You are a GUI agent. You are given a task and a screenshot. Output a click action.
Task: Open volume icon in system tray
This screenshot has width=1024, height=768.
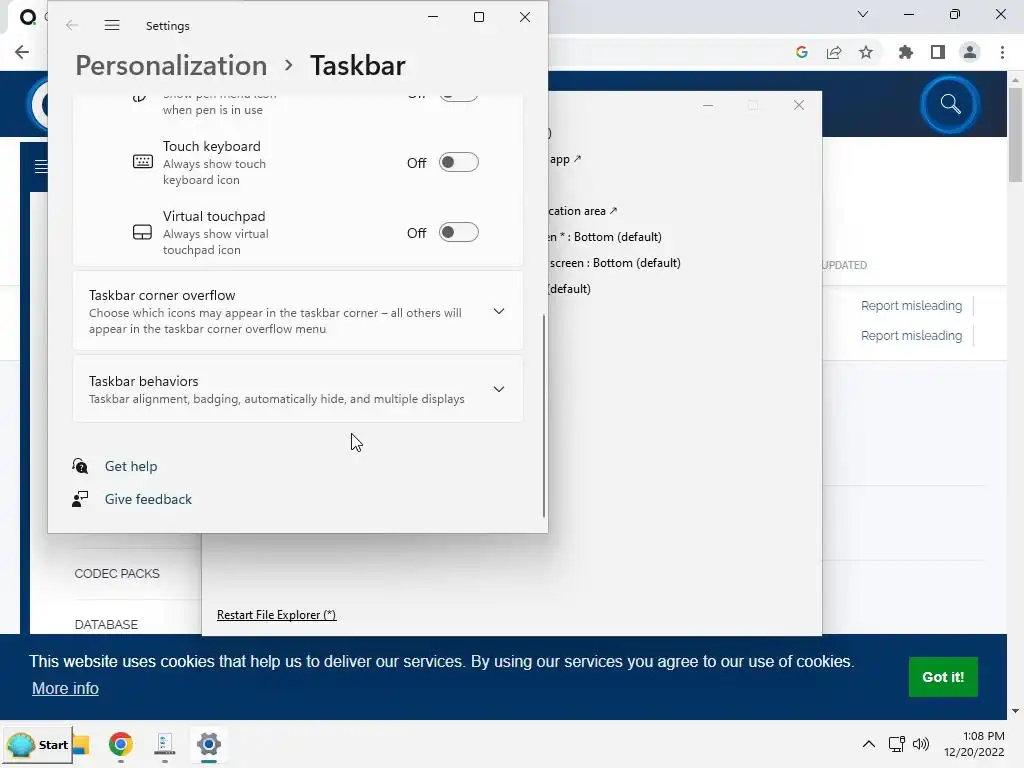[x=921, y=744]
